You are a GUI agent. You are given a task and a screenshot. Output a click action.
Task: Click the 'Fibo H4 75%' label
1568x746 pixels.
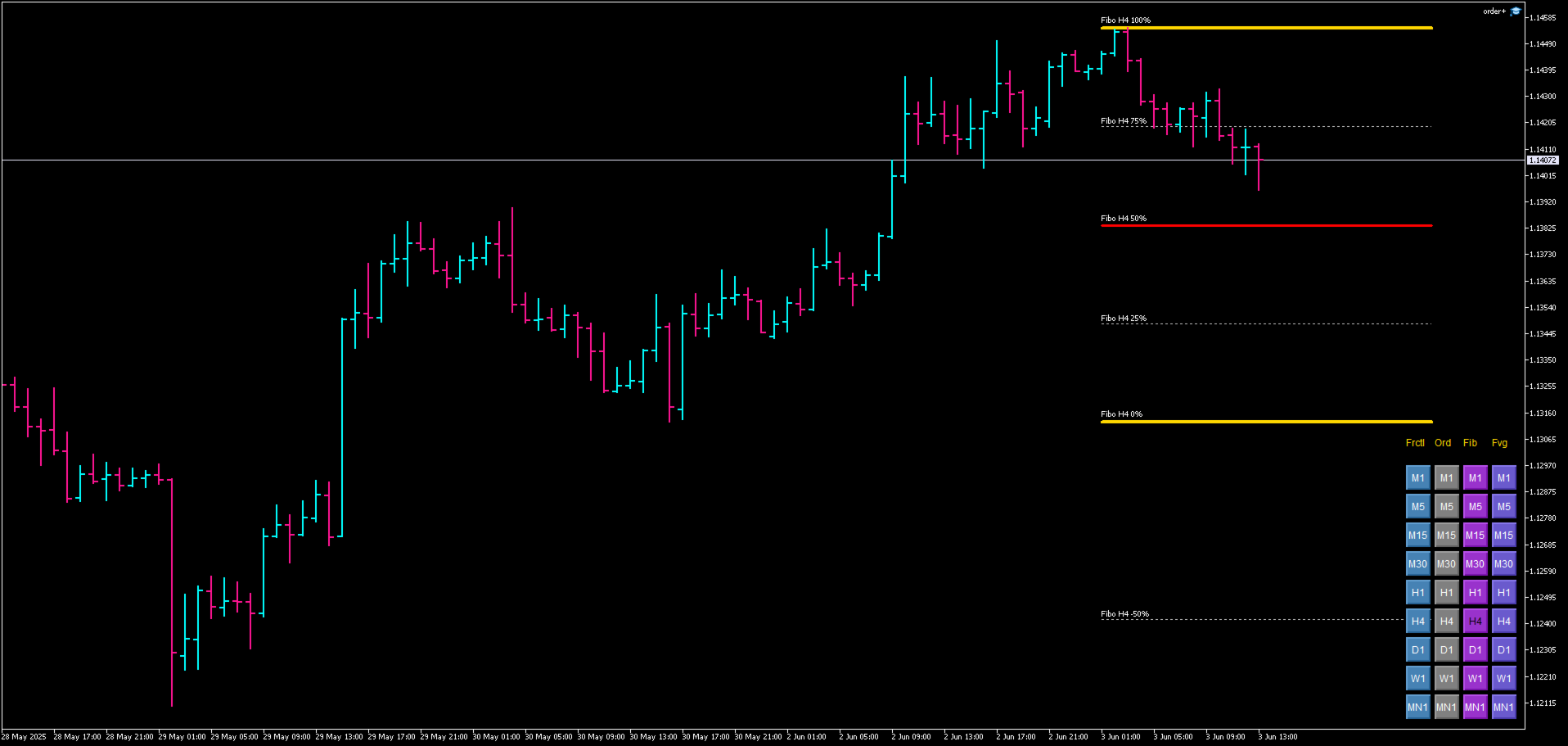[1124, 121]
